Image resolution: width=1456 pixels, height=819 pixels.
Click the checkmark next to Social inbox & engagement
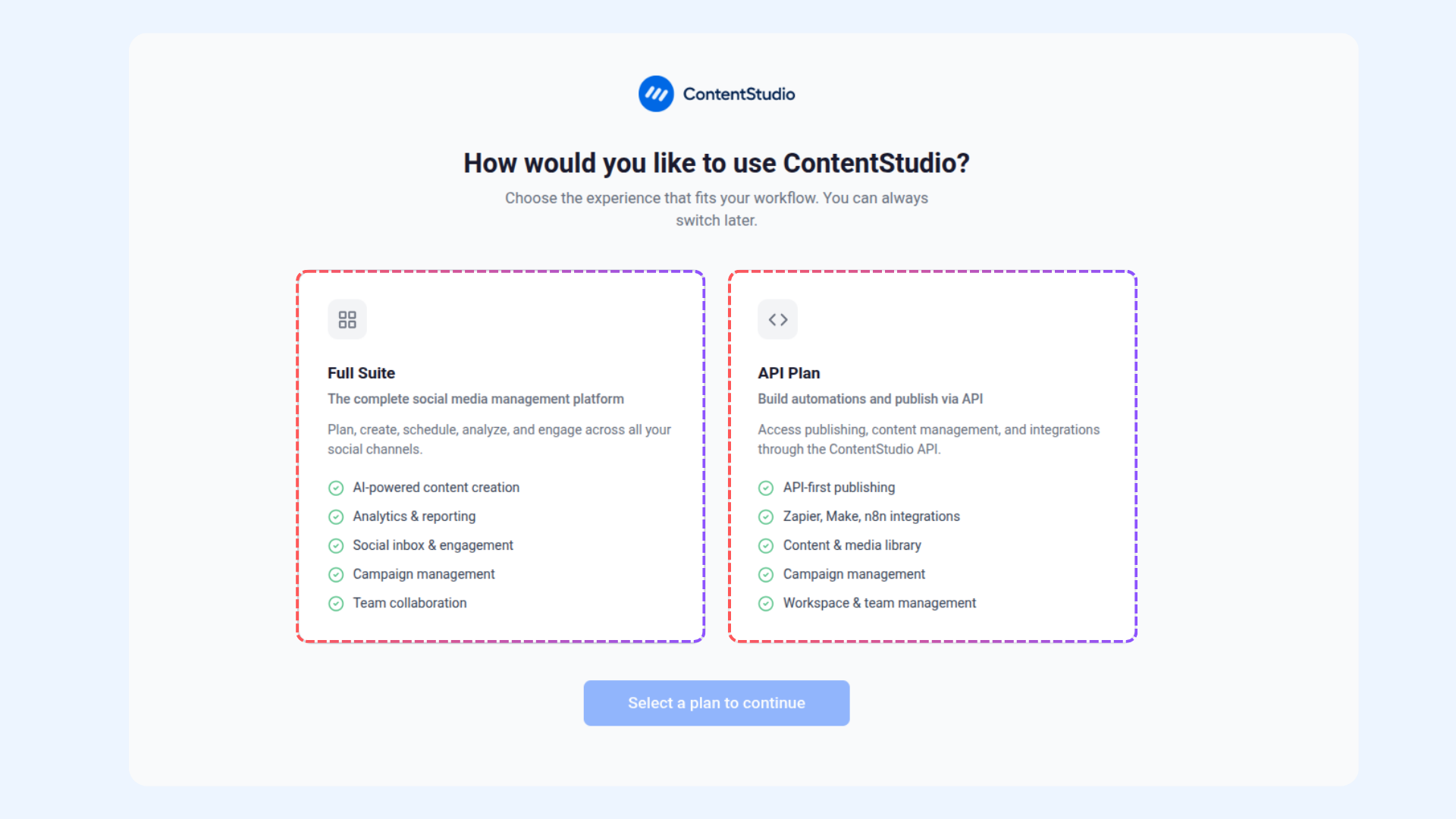coord(336,545)
